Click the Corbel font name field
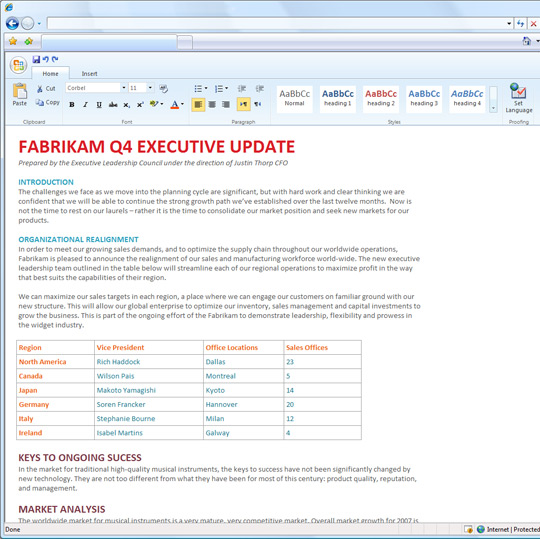The image size is (540, 539). pos(93,88)
